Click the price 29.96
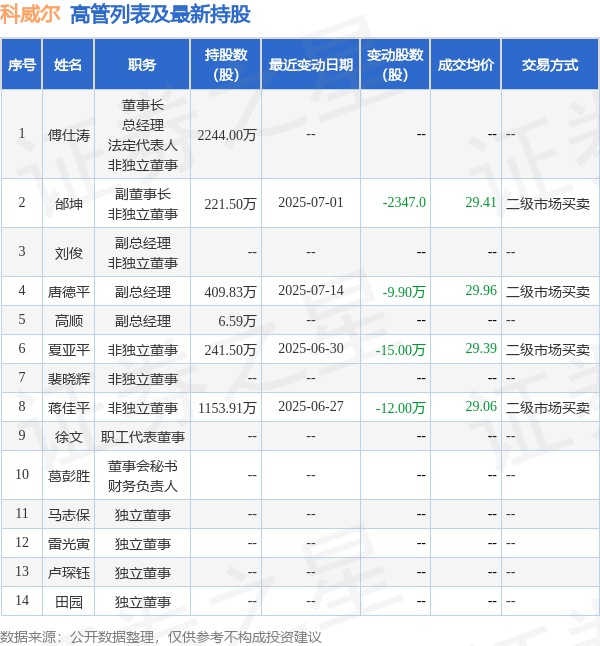This screenshot has height=646, width=600. (x=481, y=291)
